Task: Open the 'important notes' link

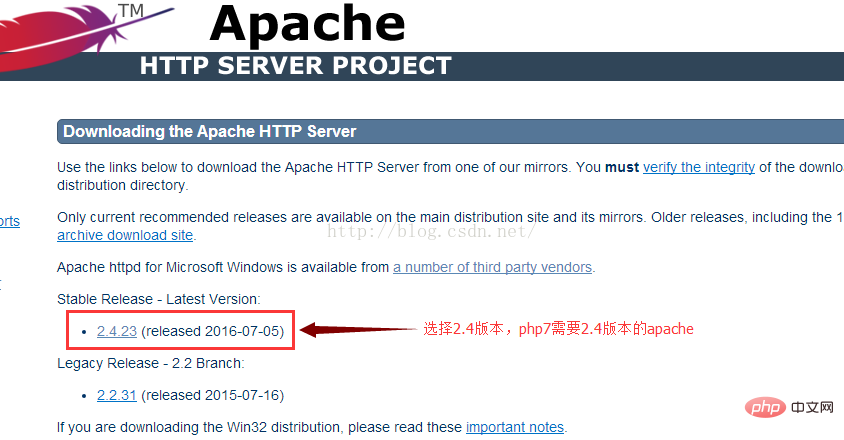Action: (515, 427)
